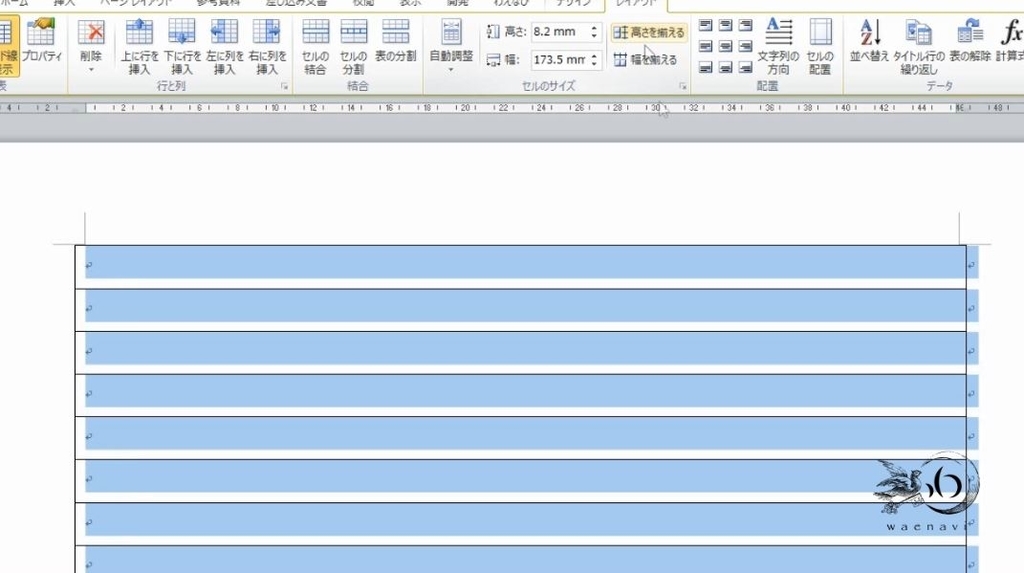Decrease column width with down spinner arrow

click(x=594, y=63)
